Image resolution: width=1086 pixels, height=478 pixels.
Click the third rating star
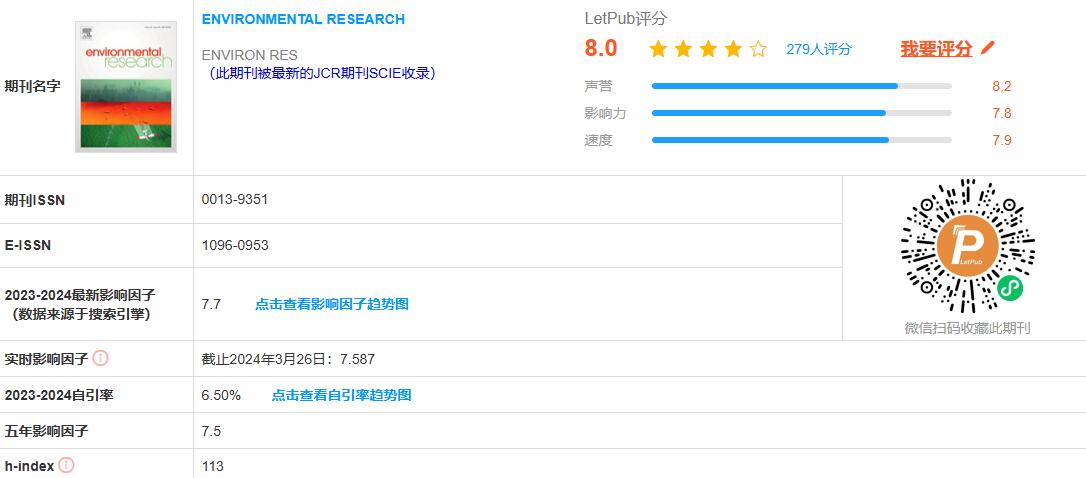pos(708,49)
